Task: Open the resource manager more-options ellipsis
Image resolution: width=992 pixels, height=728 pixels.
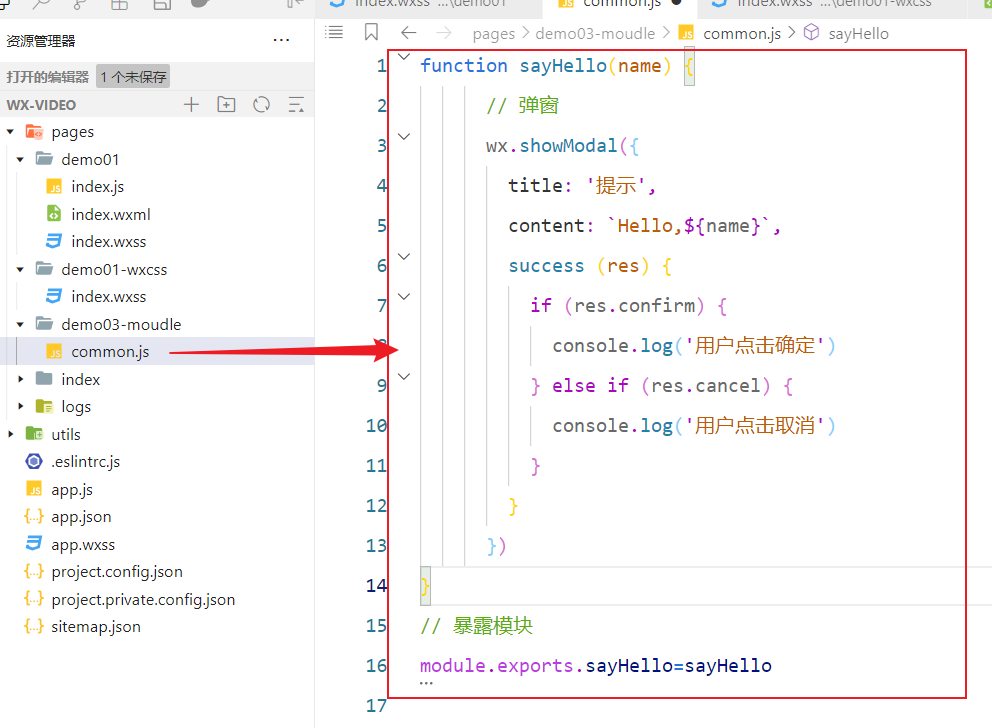Action: [281, 40]
